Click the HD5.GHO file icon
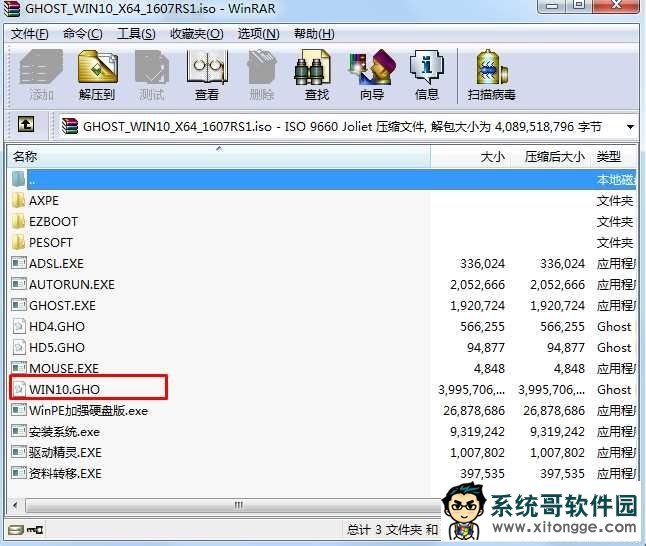The height and width of the screenshot is (546, 646). point(19,347)
